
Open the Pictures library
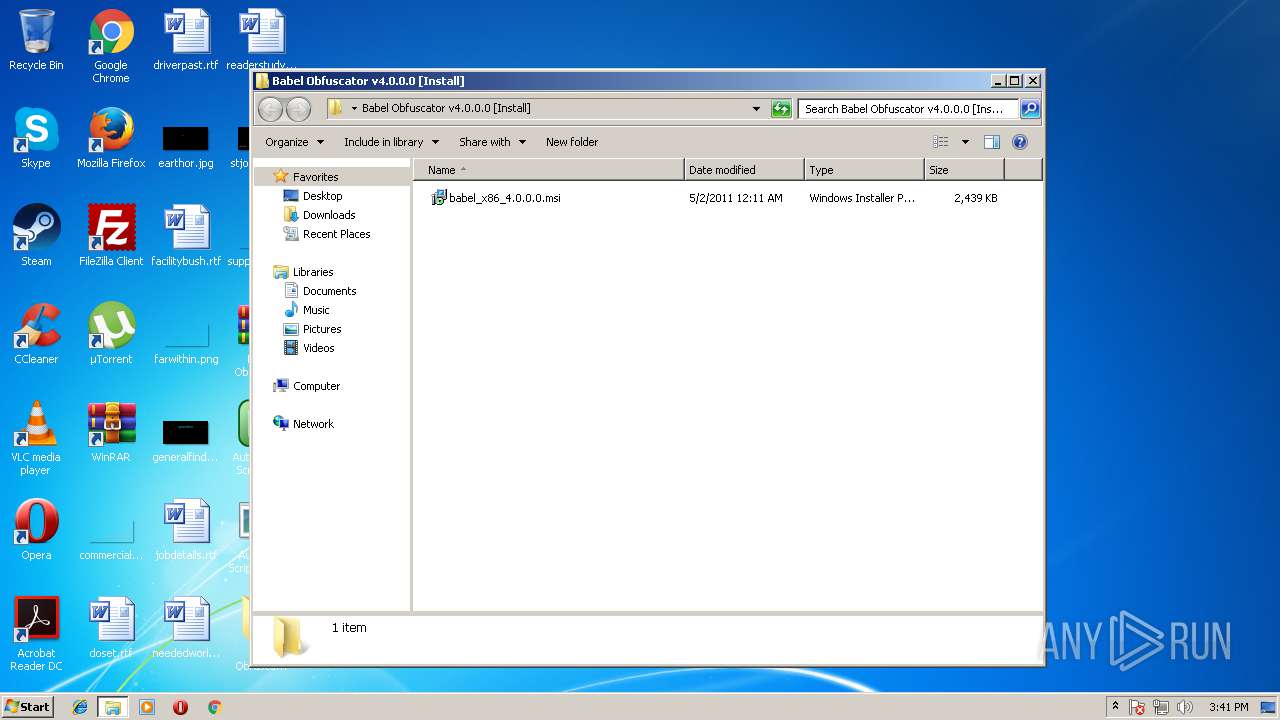pos(322,329)
